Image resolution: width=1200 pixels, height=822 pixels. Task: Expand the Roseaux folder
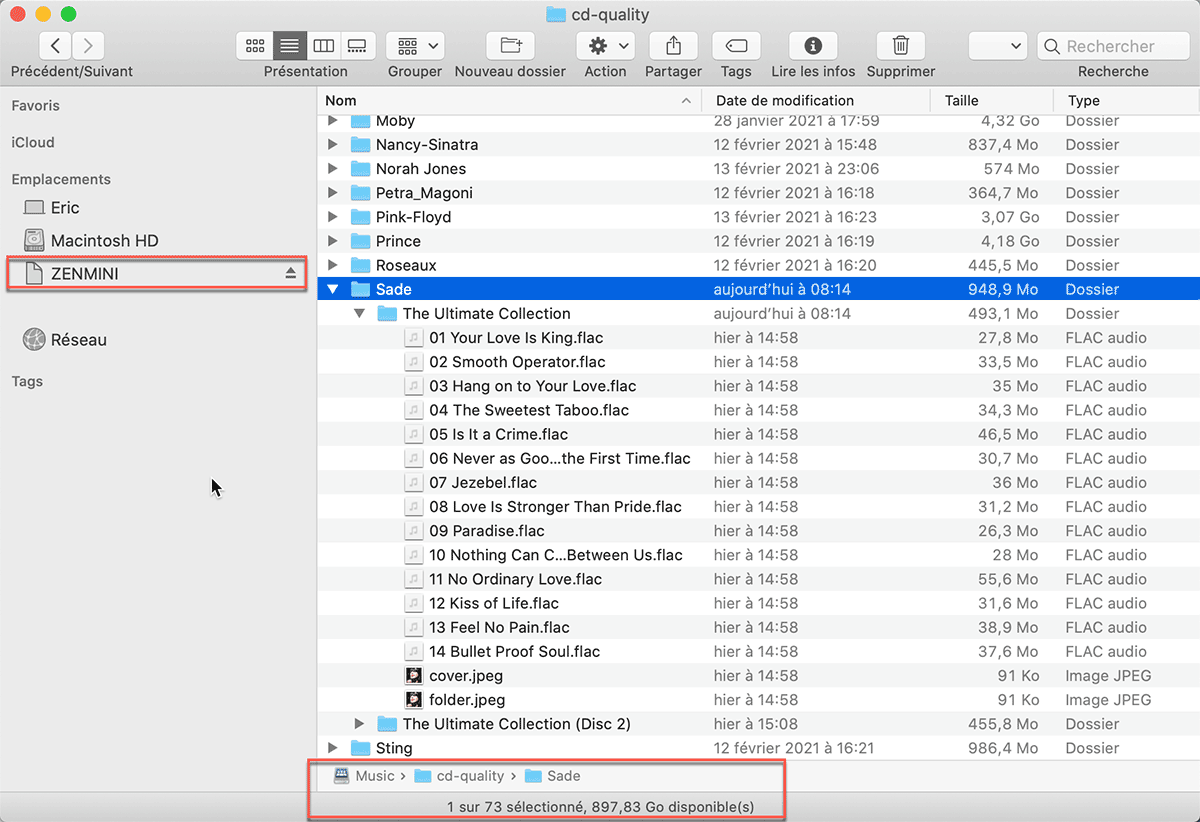pos(334,265)
